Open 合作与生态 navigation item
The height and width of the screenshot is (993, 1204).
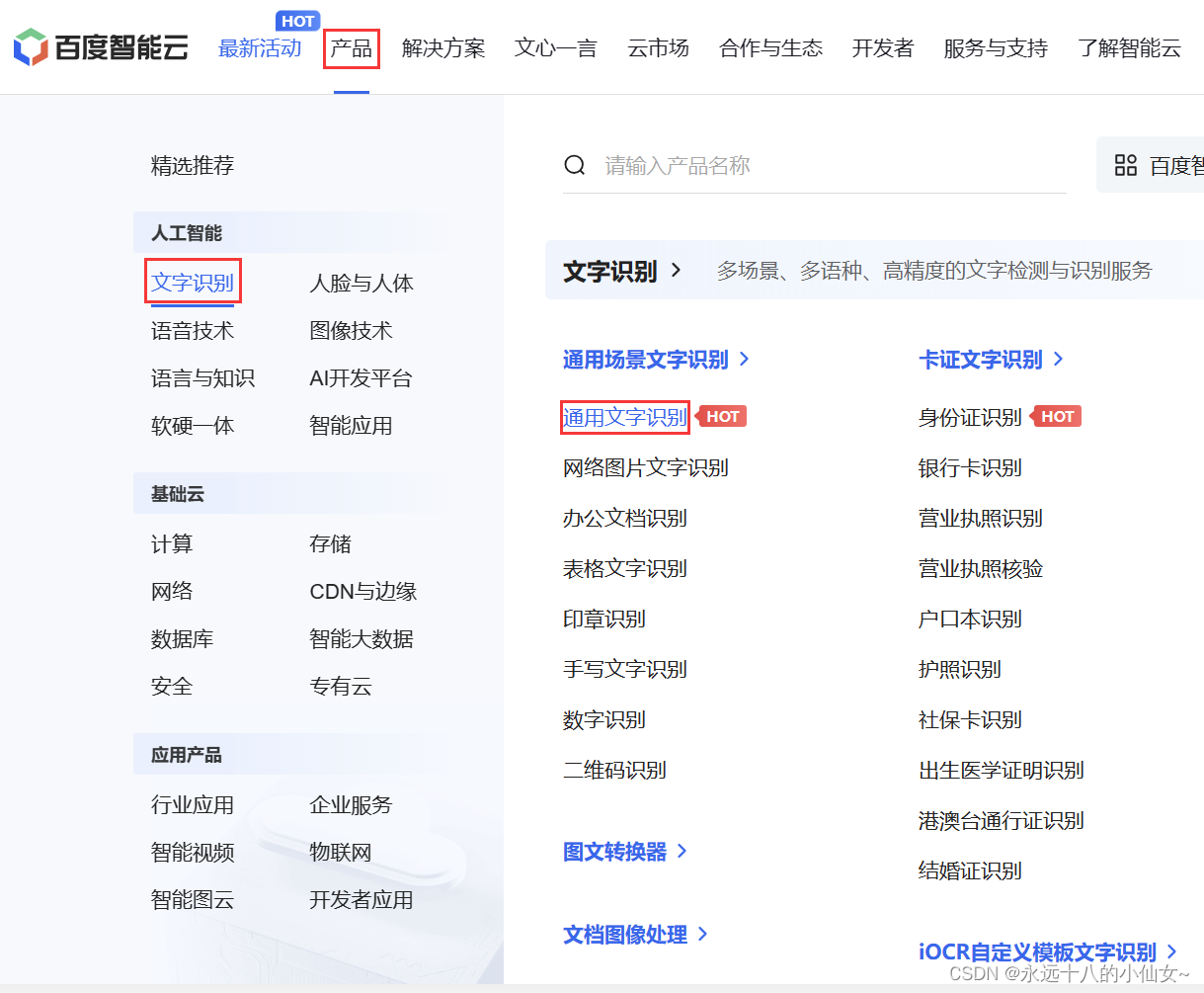pos(771,48)
